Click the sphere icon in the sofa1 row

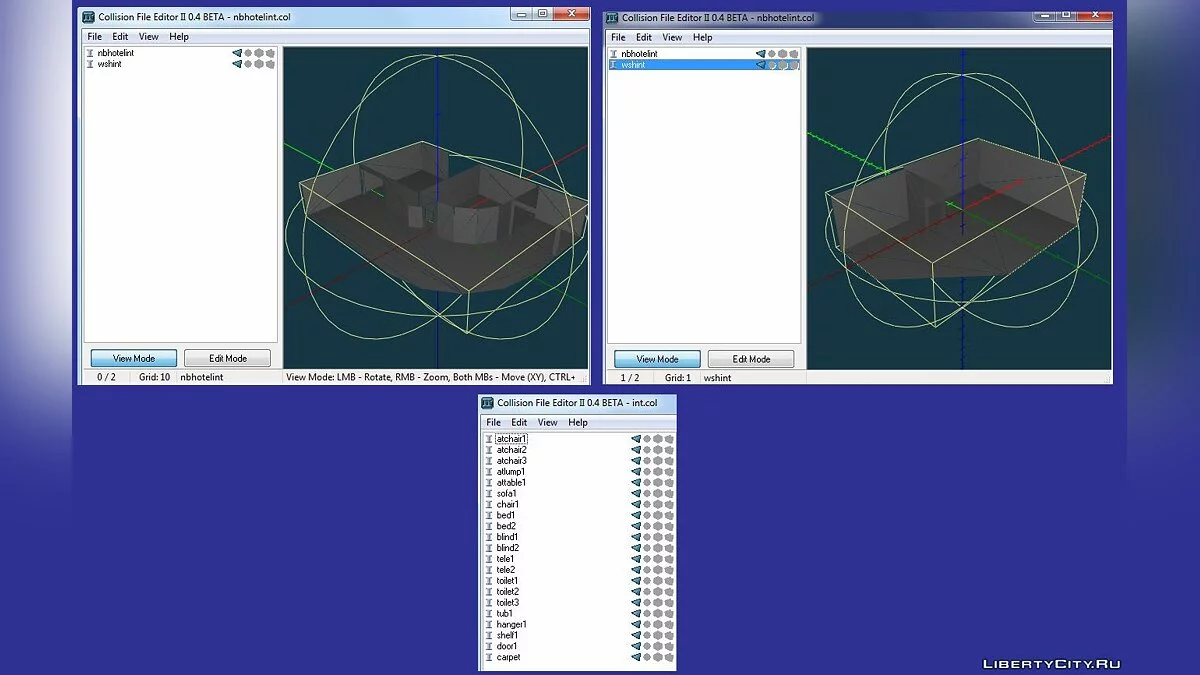[647, 494]
